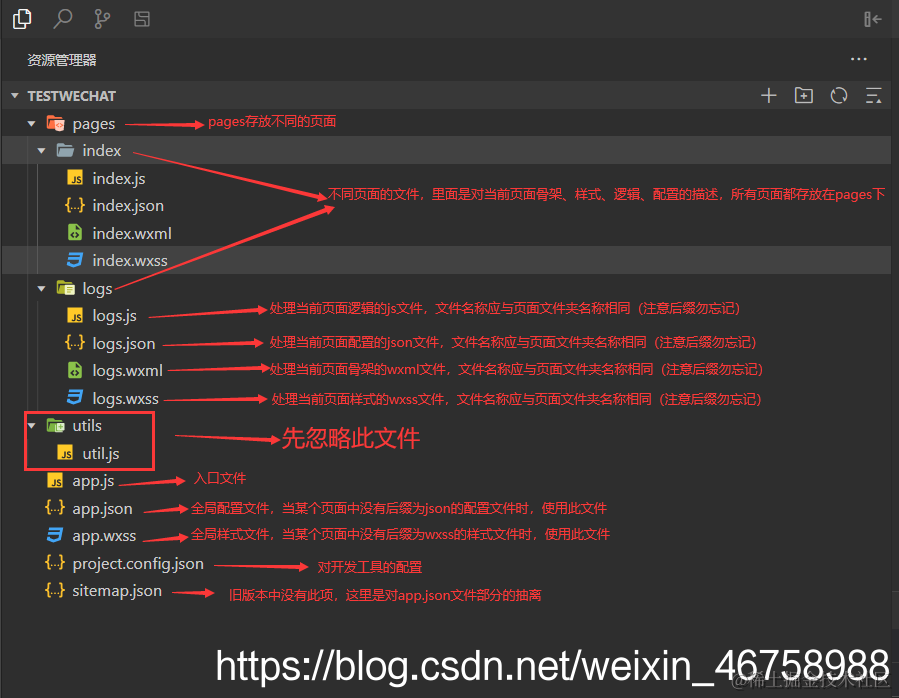Screen dimensions: 899x698
Task: Create a new file using the plus icon
Action: click(x=768, y=95)
